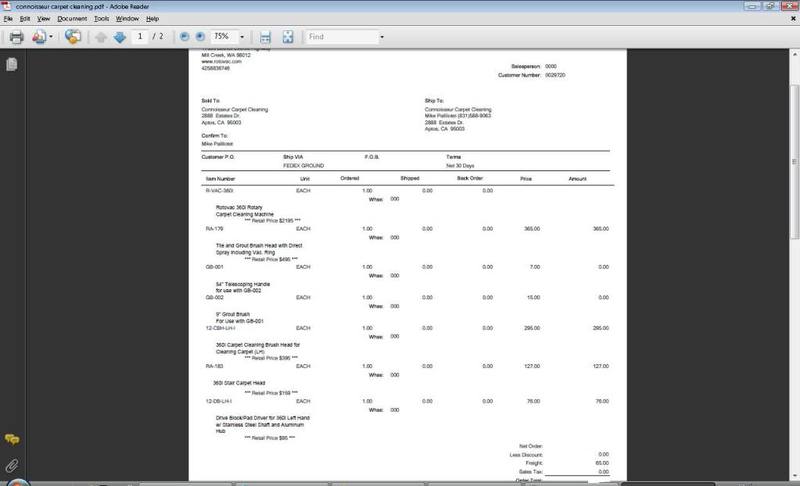Open the Collaborate meeting icon
Image resolution: width=800 pixels, height=486 pixels.
72,36
